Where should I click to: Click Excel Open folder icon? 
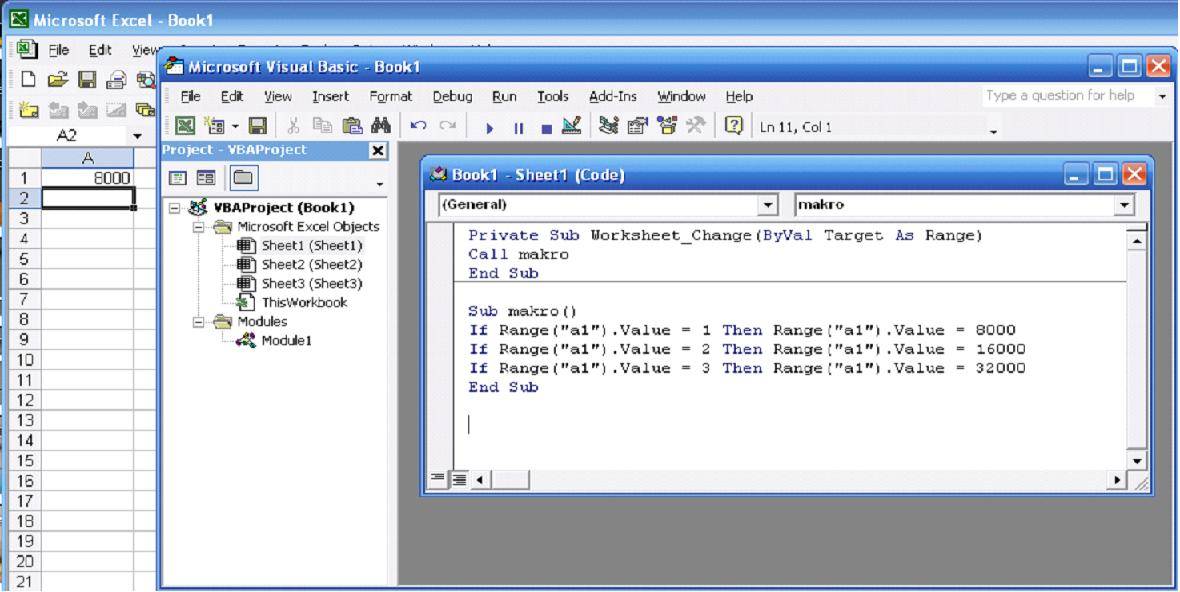[57, 80]
